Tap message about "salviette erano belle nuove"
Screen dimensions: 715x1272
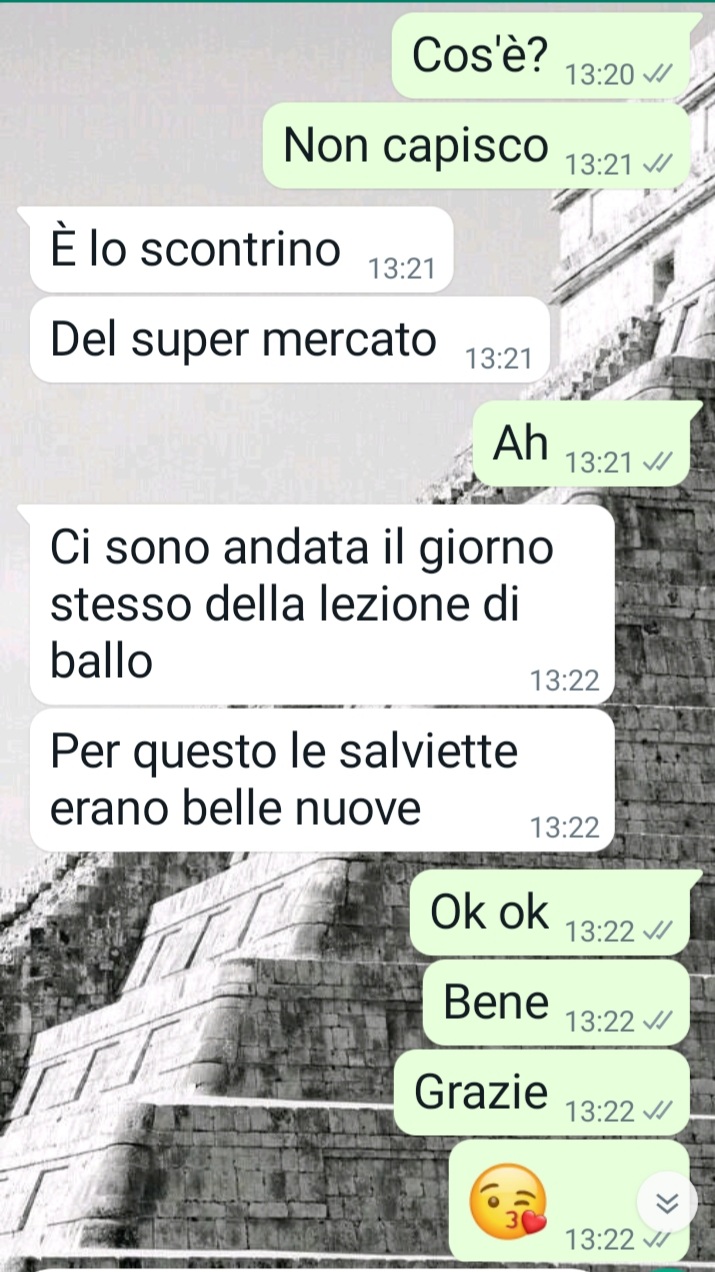pyautogui.click(x=322, y=780)
